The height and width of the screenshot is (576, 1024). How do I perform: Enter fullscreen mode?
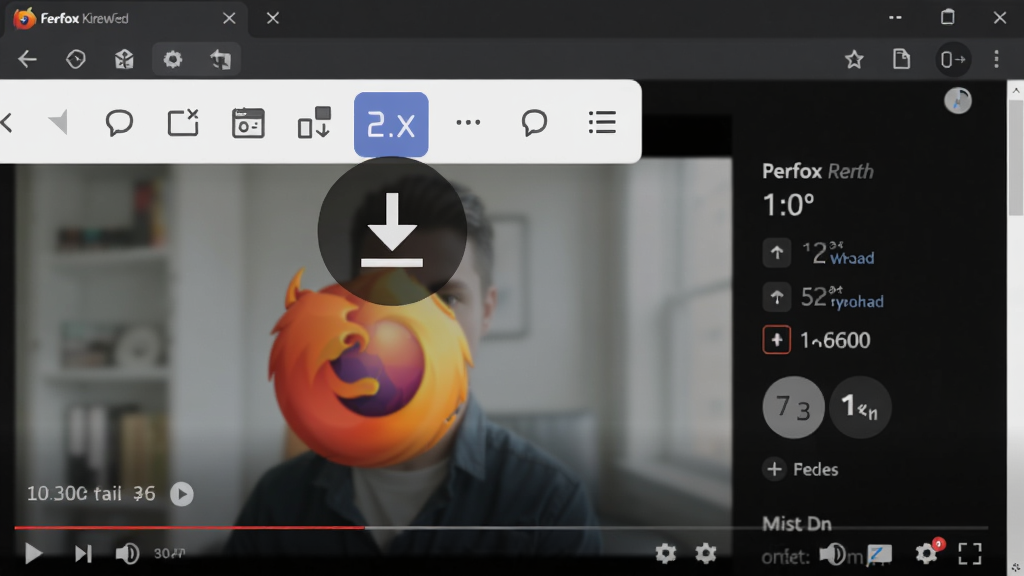[970, 554]
